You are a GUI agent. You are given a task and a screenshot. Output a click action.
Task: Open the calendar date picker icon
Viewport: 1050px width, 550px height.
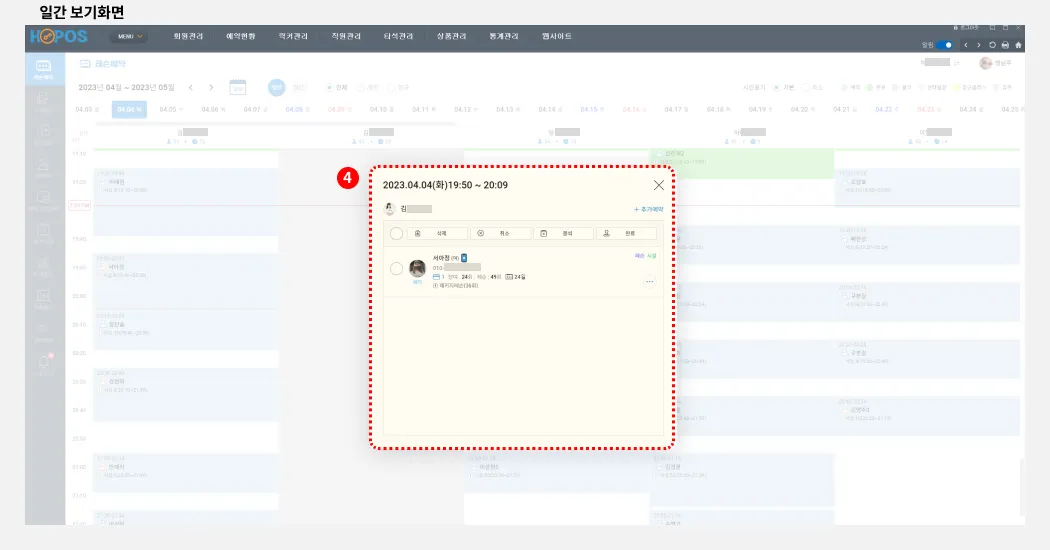[x=238, y=87]
